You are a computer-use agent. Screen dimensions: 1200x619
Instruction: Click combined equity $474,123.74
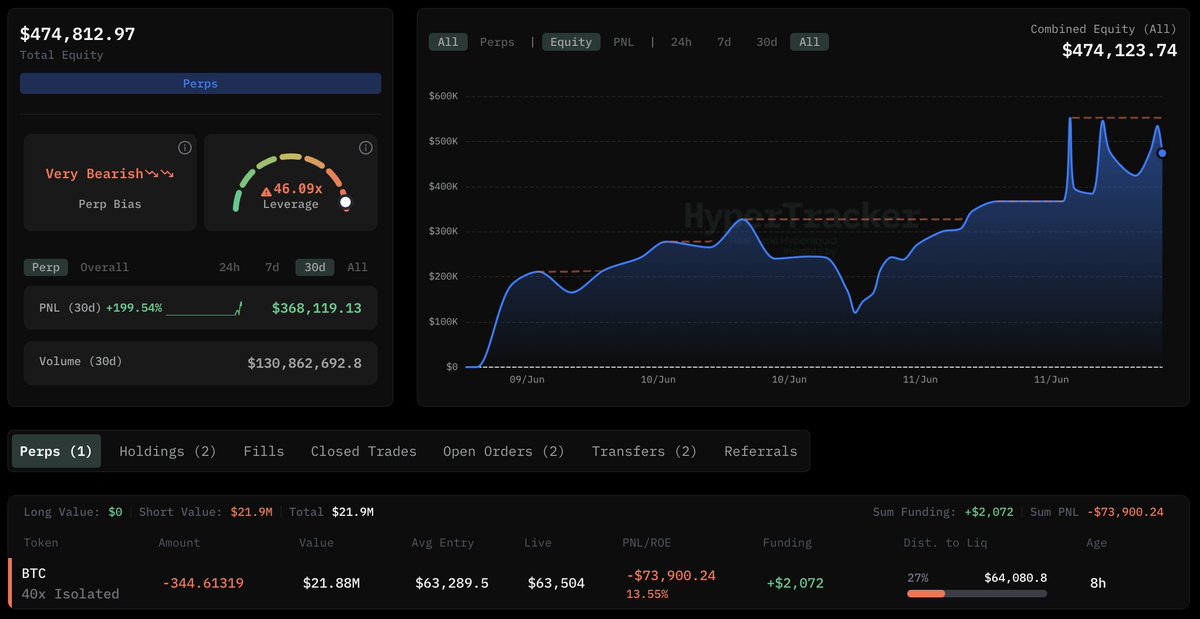pyautogui.click(x=1119, y=50)
